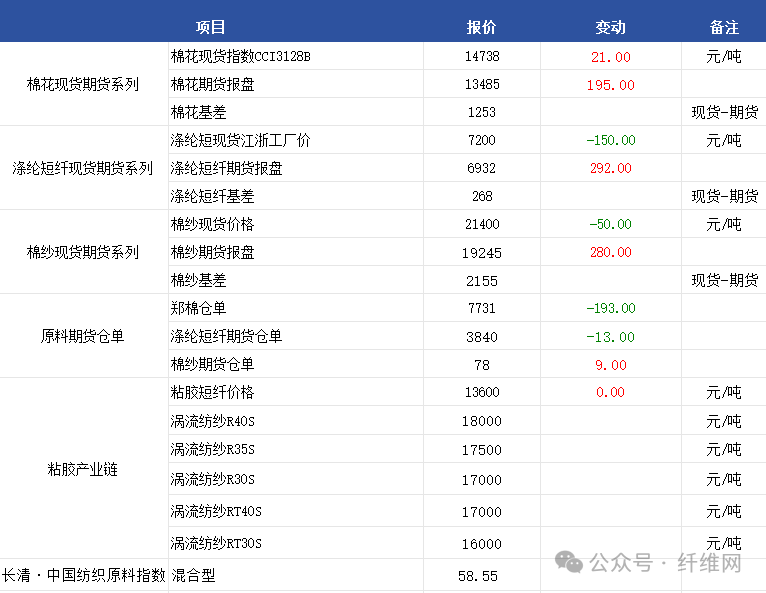The height and width of the screenshot is (593, 766).
Task: Click the 涤纶短纤期货仓单 row label
Action: tap(226, 336)
